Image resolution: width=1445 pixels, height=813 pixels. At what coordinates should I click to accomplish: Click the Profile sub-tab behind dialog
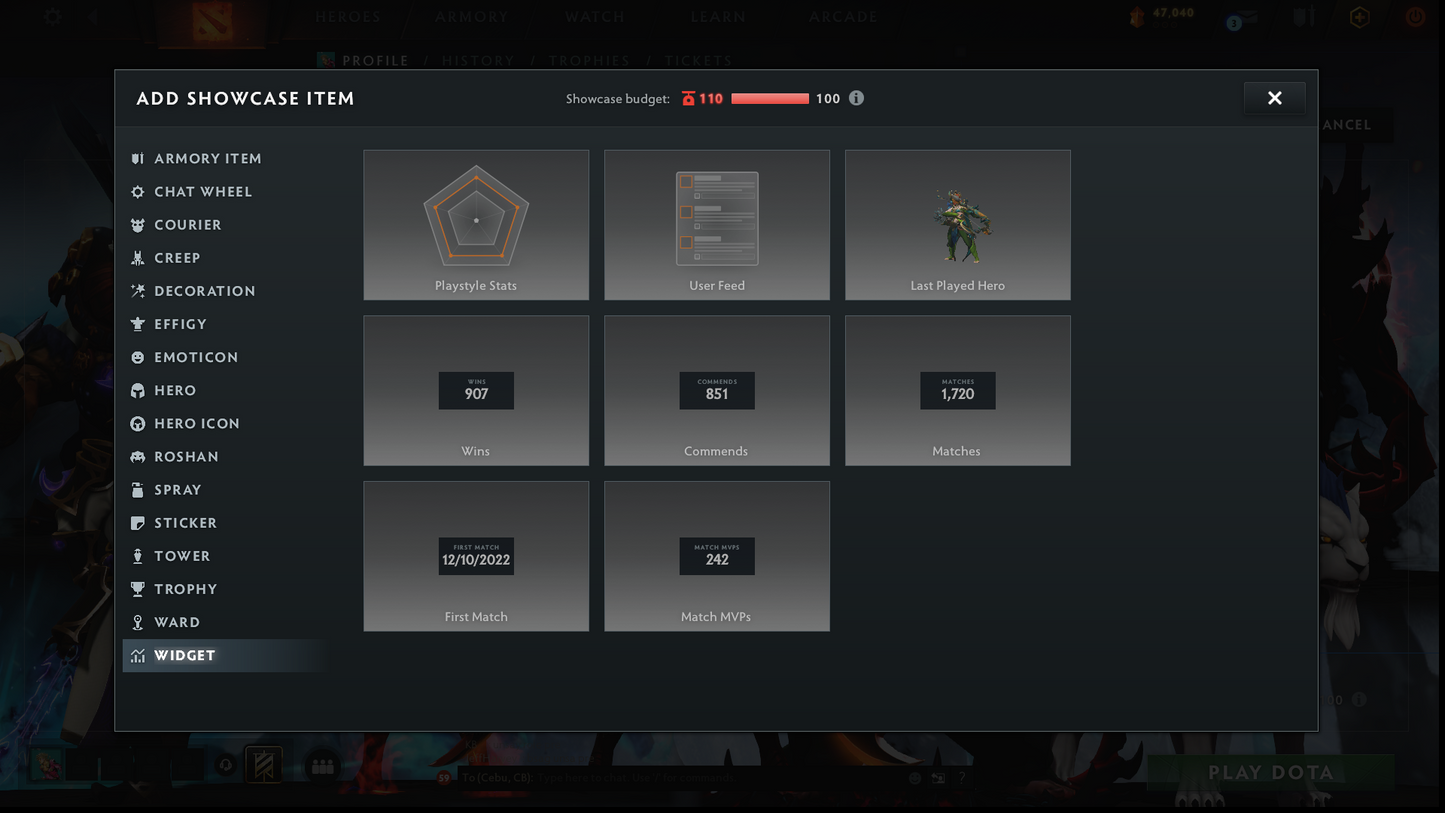pos(375,61)
